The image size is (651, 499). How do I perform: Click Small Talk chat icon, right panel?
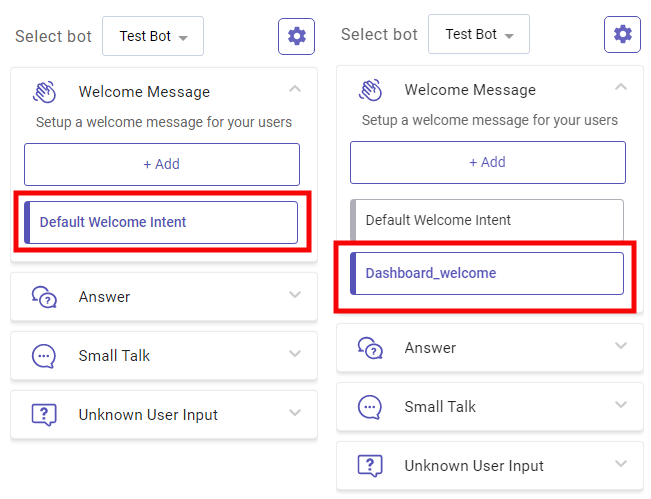click(370, 407)
